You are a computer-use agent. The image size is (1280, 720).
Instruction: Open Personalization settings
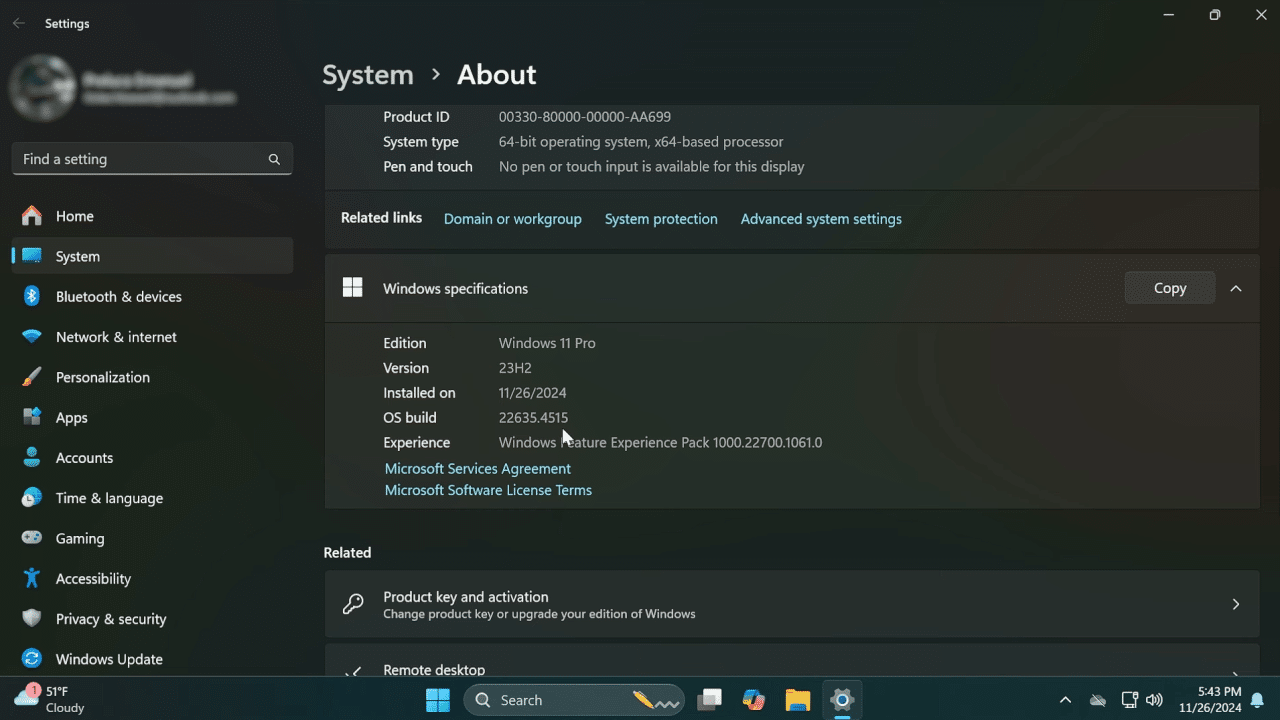tap(152, 377)
